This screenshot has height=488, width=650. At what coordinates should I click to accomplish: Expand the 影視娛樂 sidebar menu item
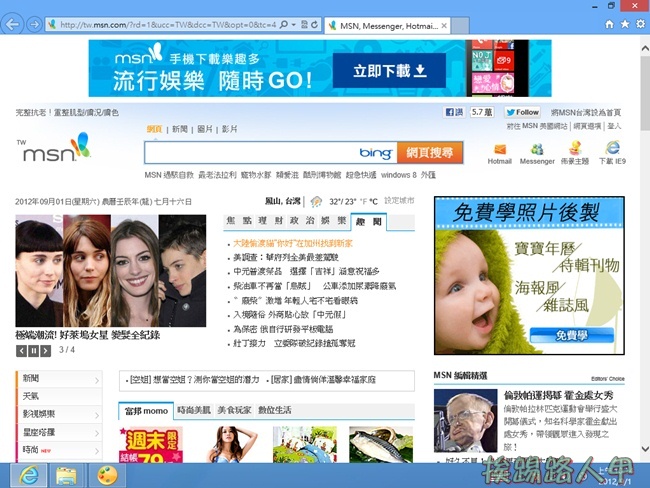tap(59, 414)
